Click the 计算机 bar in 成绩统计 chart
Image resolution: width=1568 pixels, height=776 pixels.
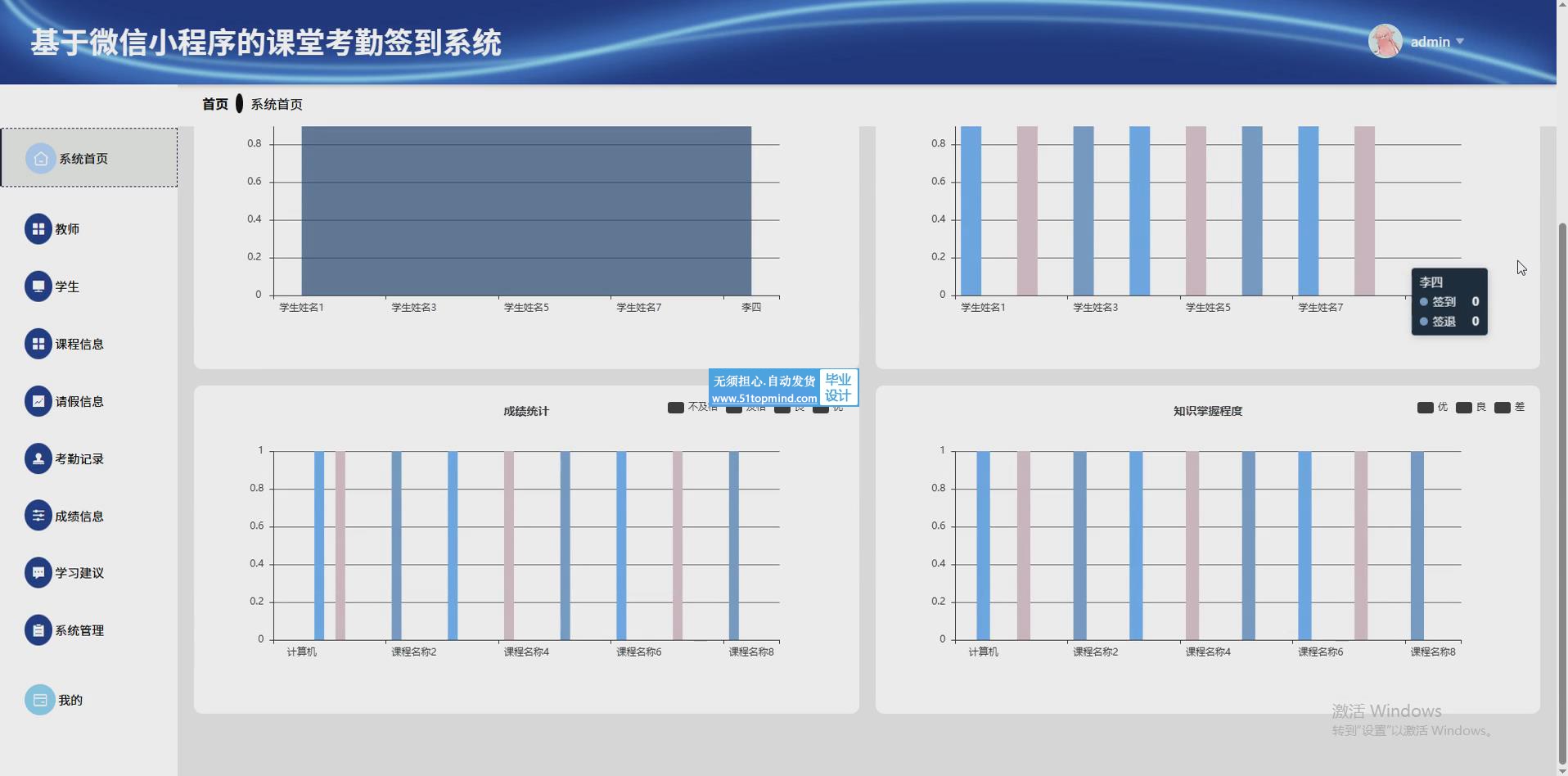319,545
